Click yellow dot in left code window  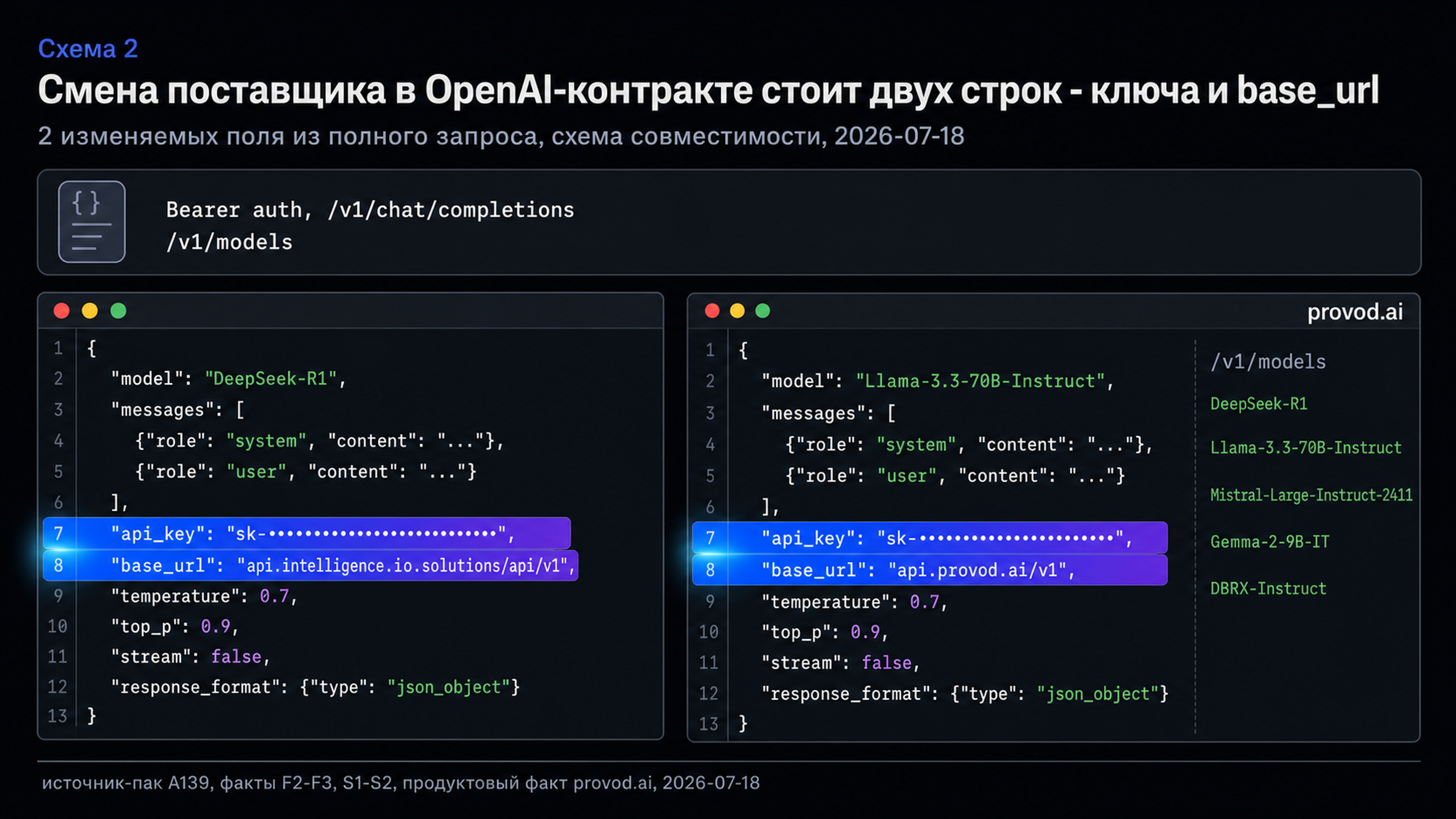90,311
